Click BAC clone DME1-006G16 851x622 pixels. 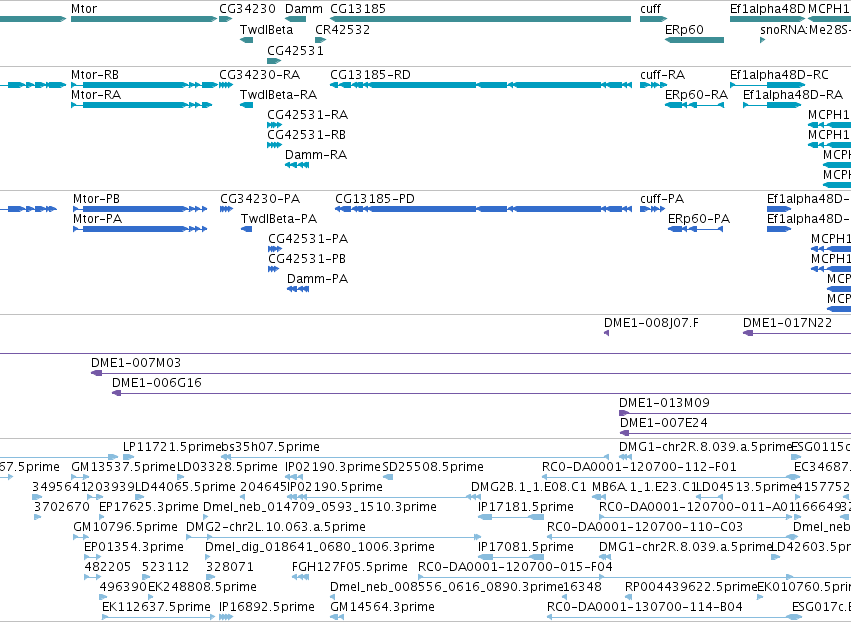[481, 393]
